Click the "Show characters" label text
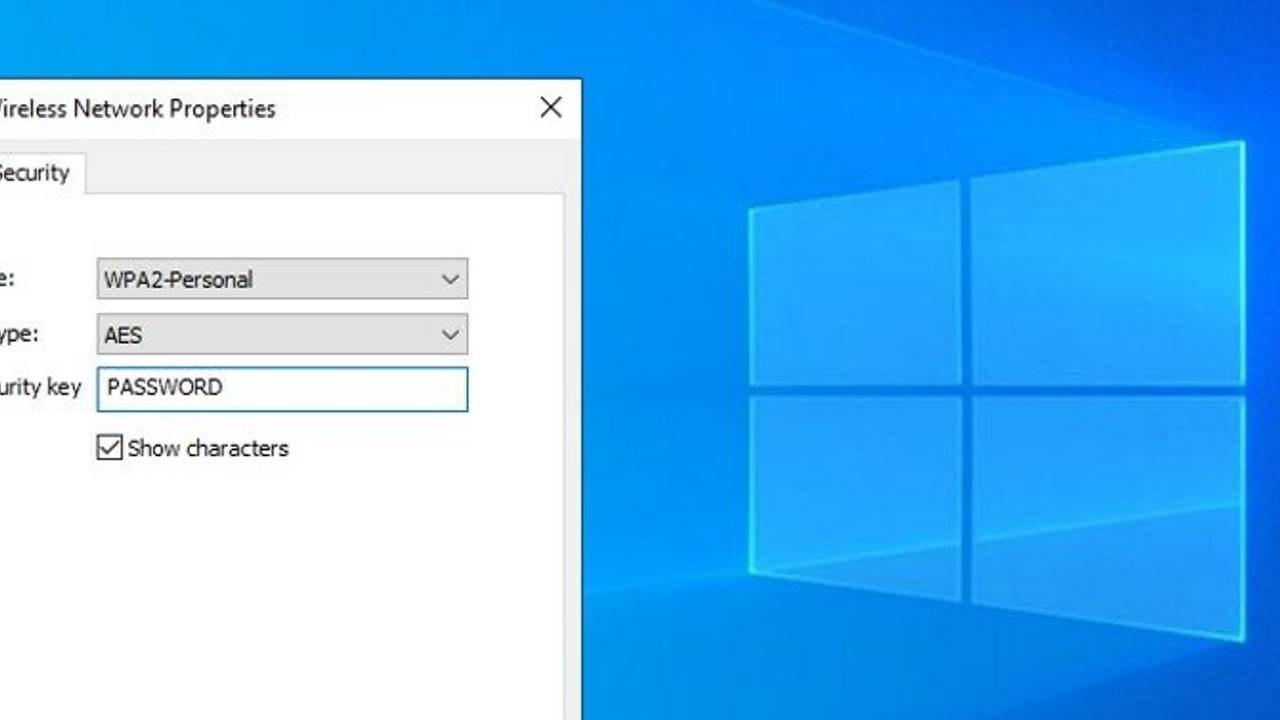This screenshot has height=720, width=1280. (208, 448)
